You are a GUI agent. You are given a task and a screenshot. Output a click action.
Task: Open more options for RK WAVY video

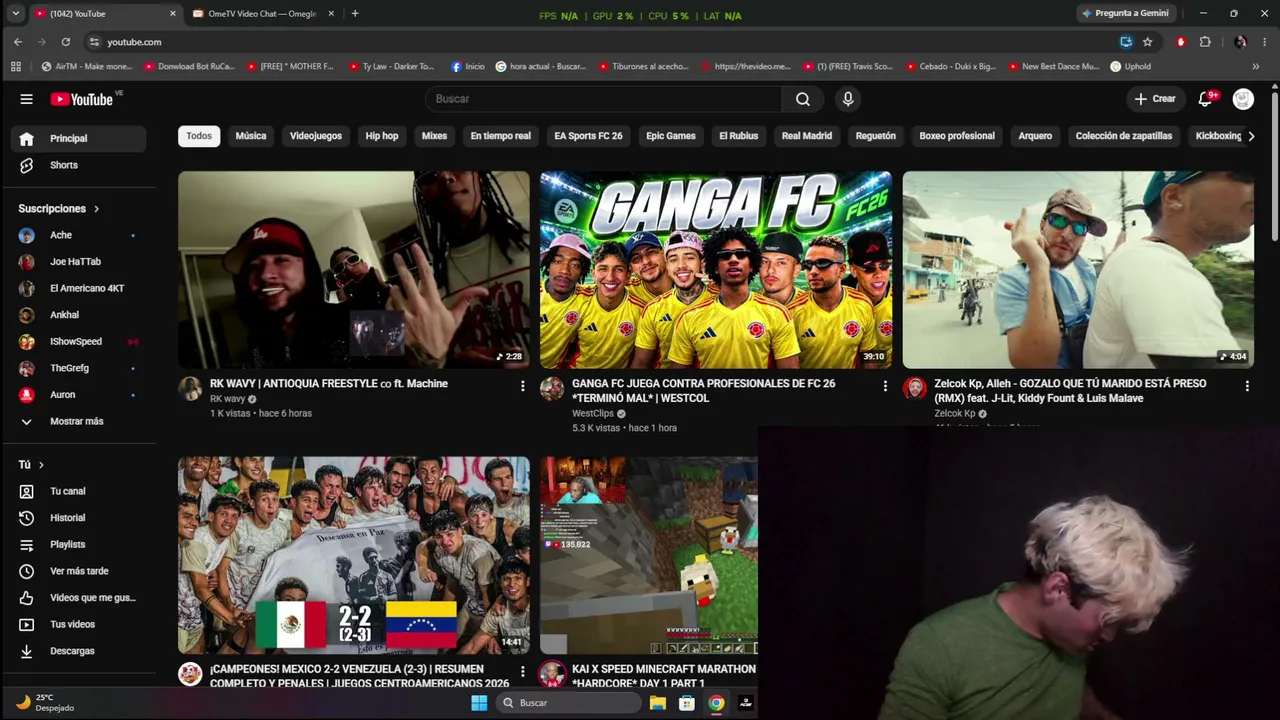(x=522, y=386)
